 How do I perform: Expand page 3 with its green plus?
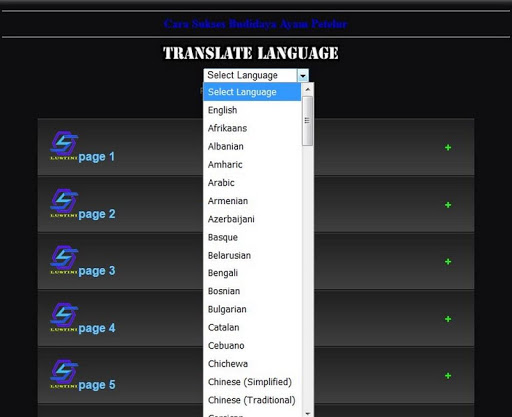(x=448, y=262)
